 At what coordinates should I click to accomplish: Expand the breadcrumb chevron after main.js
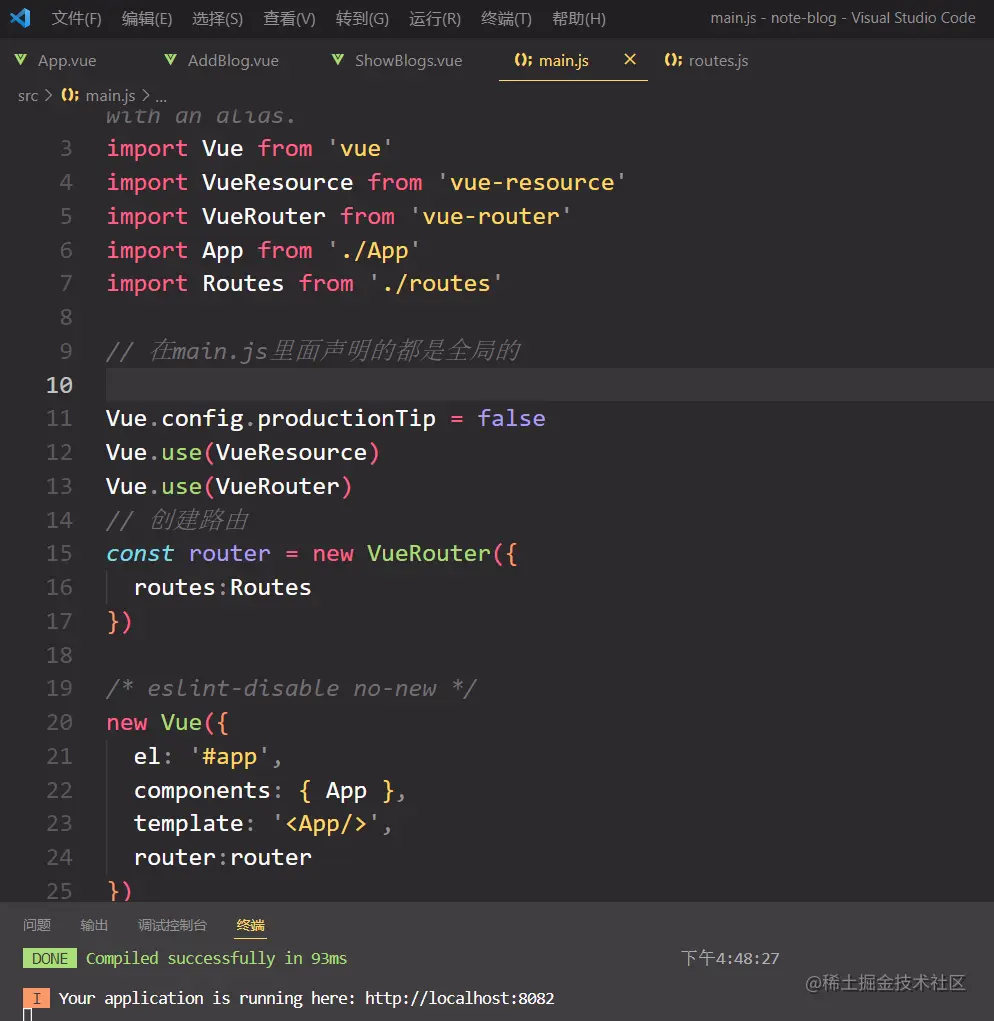pyautogui.click(x=146, y=96)
